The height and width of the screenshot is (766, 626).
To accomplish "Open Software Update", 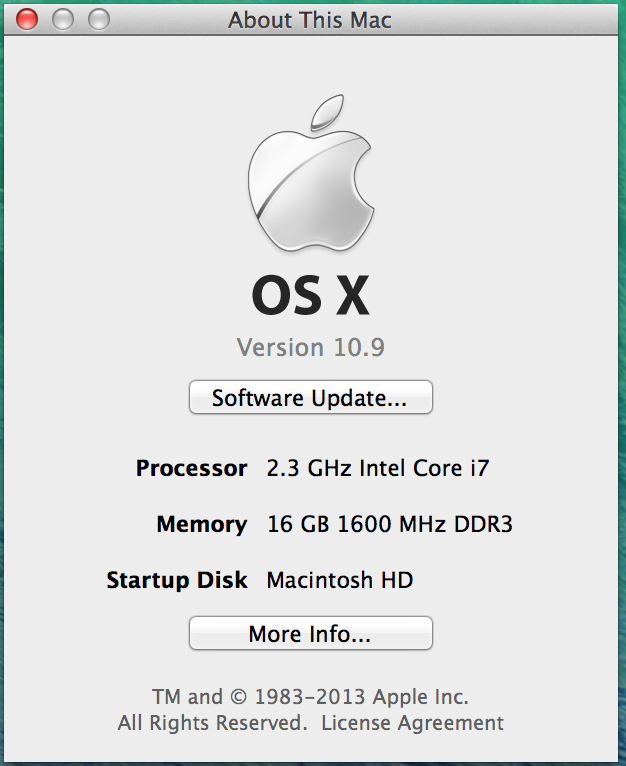I will coord(310,398).
